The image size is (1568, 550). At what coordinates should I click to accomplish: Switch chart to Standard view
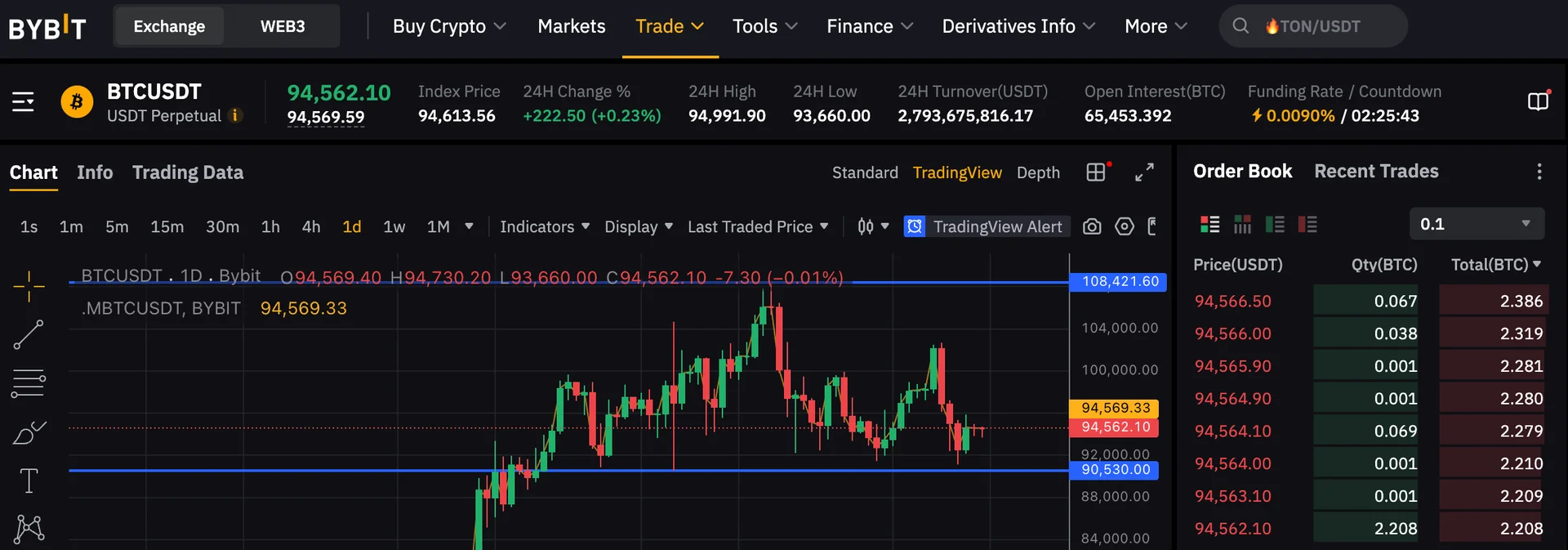865,172
